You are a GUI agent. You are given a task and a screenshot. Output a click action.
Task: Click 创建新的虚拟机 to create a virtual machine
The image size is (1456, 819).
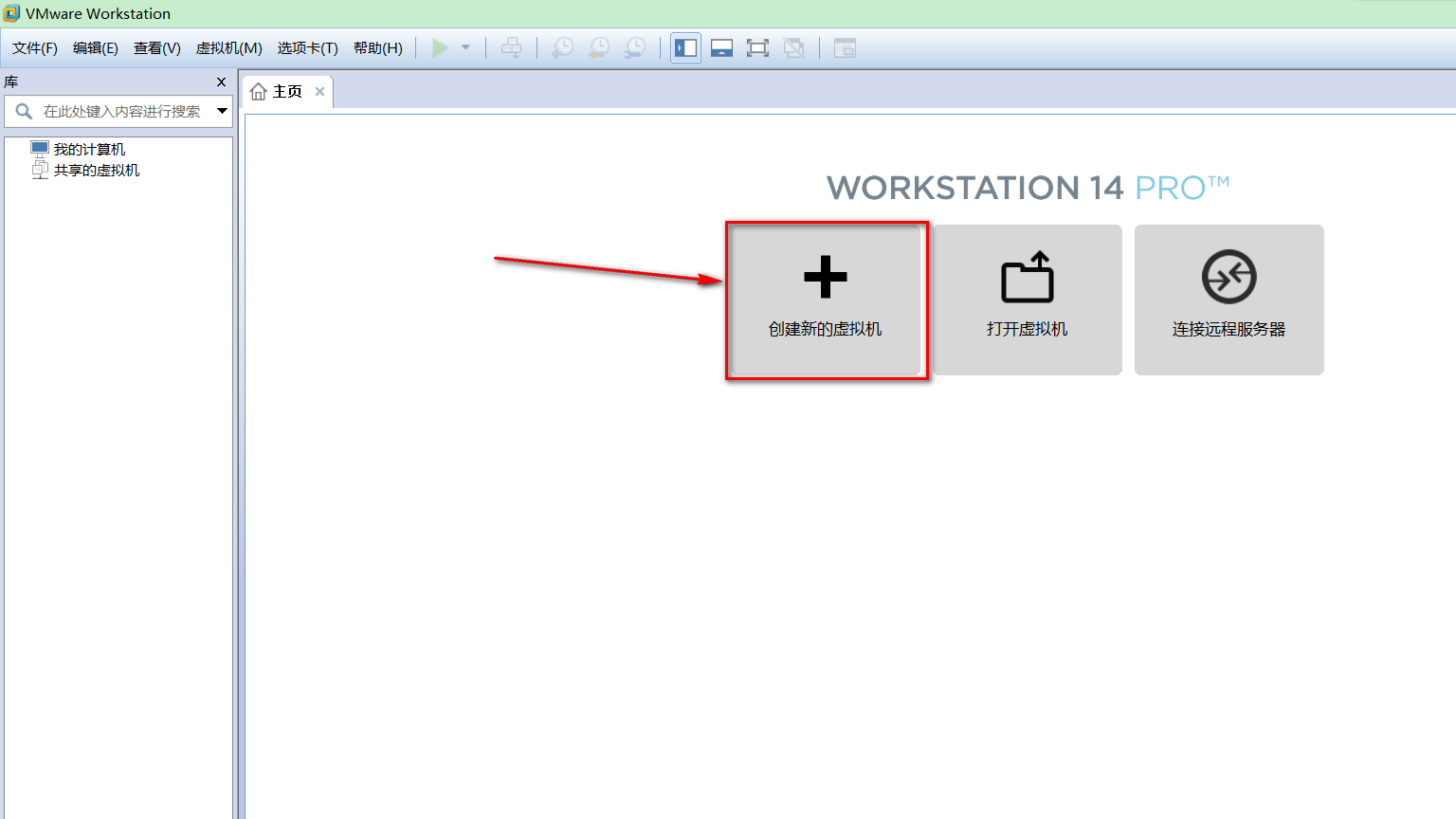[825, 300]
